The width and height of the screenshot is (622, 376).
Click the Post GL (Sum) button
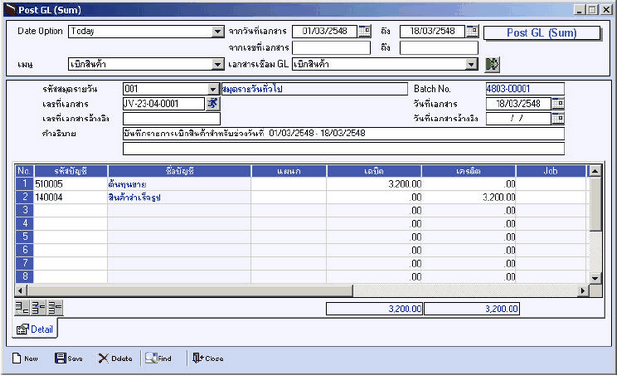pyautogui.click(x=541, y=33)
